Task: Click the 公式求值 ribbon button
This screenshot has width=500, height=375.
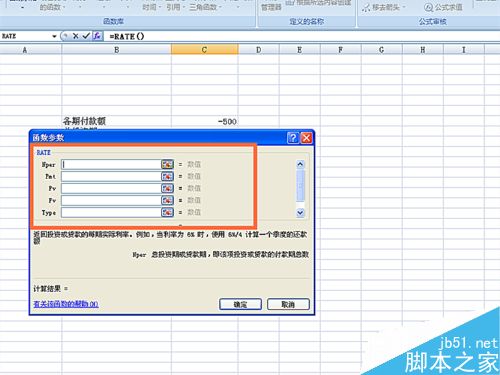Action: 443,7
